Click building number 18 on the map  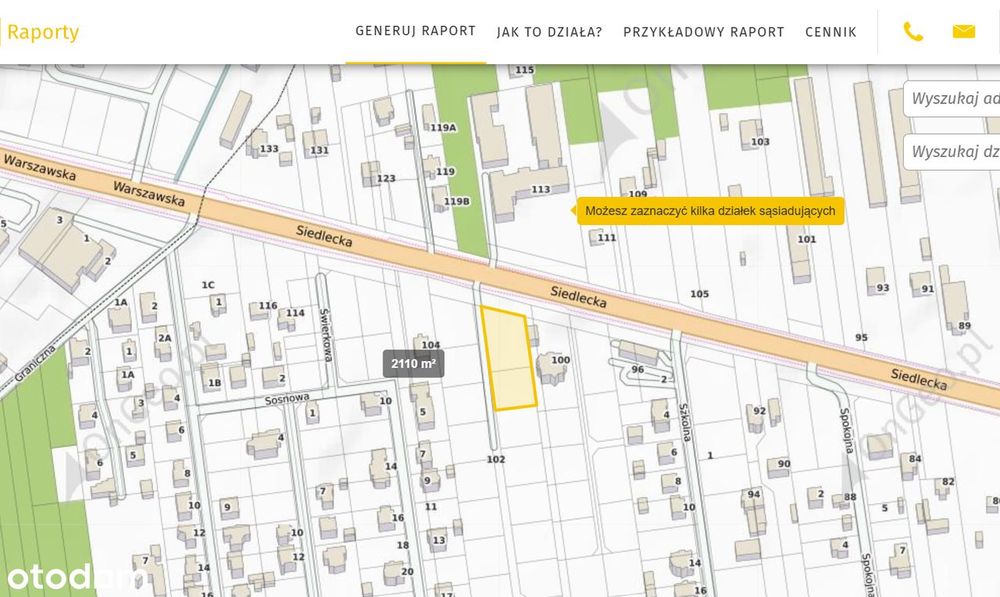tap(402, 545)
